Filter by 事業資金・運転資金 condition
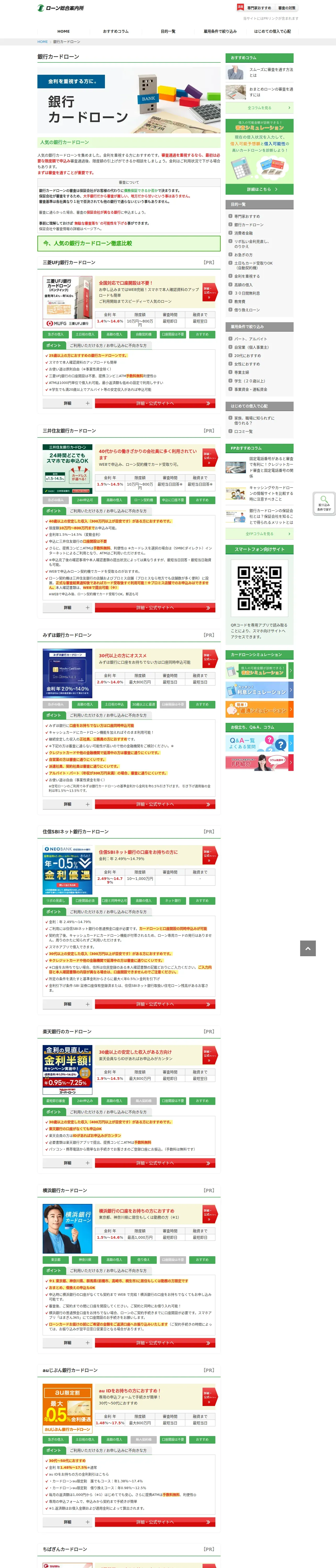This screenshot has height=1568, width=336. (251, 390)
